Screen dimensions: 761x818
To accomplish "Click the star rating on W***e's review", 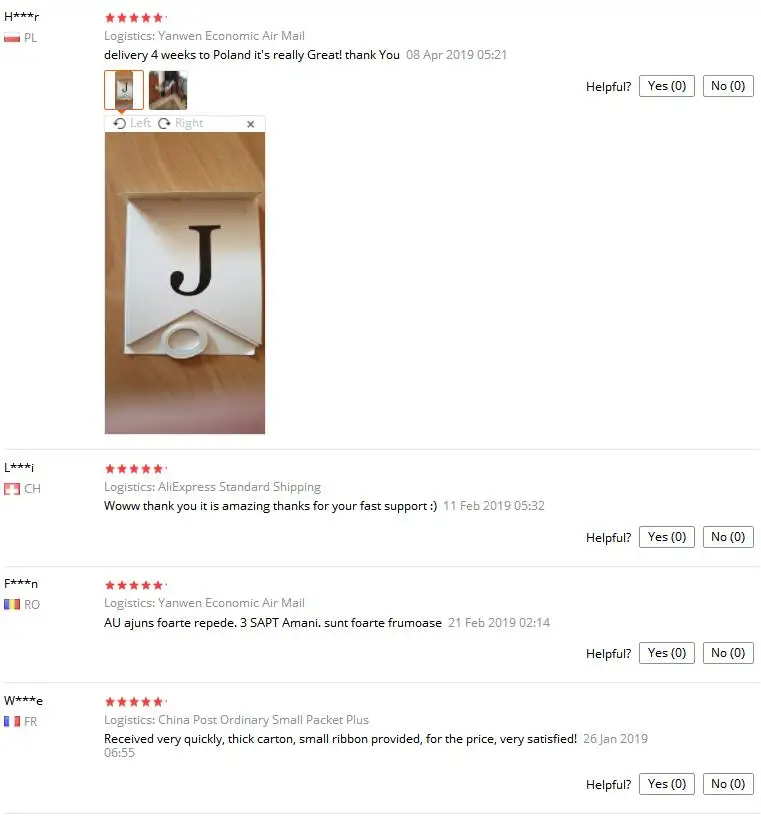I will pyautogui.click(x=135, y=702).
